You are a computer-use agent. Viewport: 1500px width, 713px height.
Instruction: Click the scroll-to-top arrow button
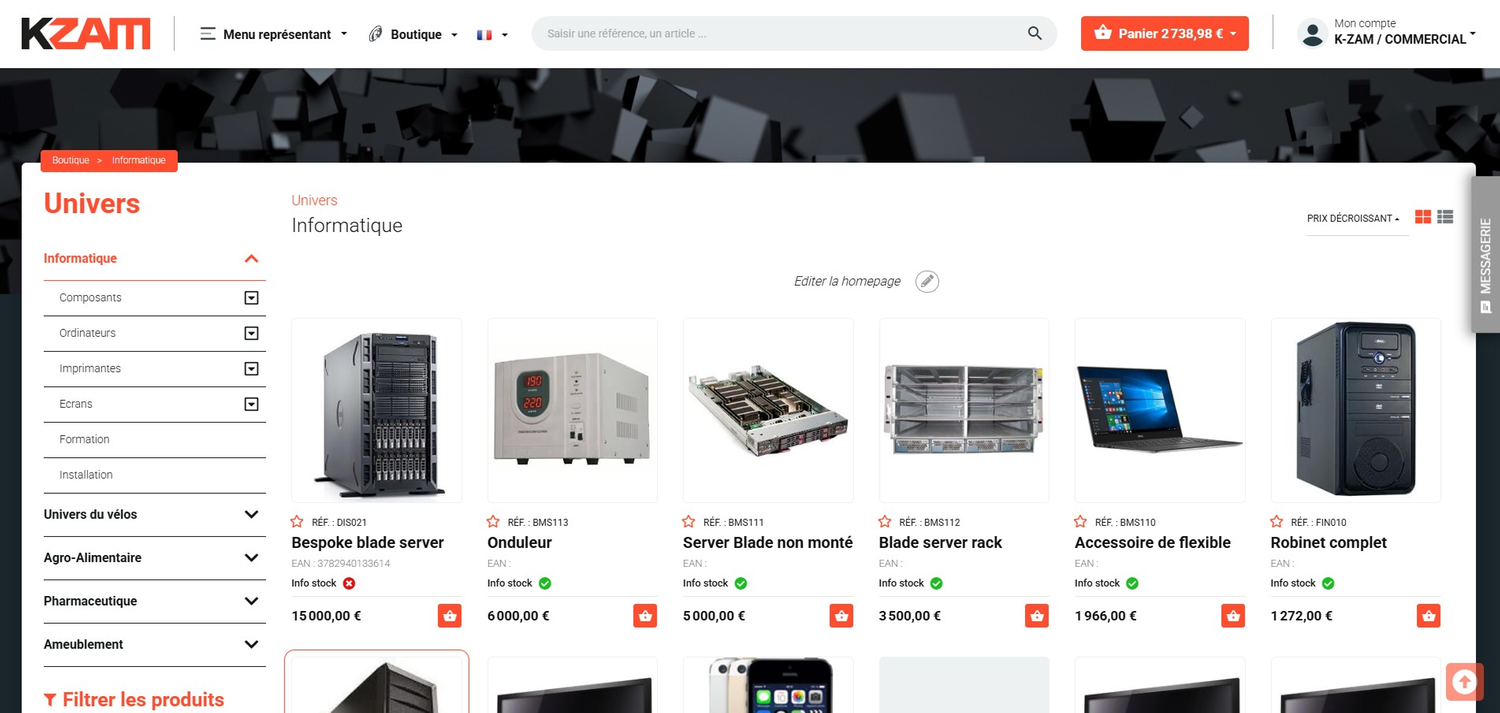(1464, 681)
